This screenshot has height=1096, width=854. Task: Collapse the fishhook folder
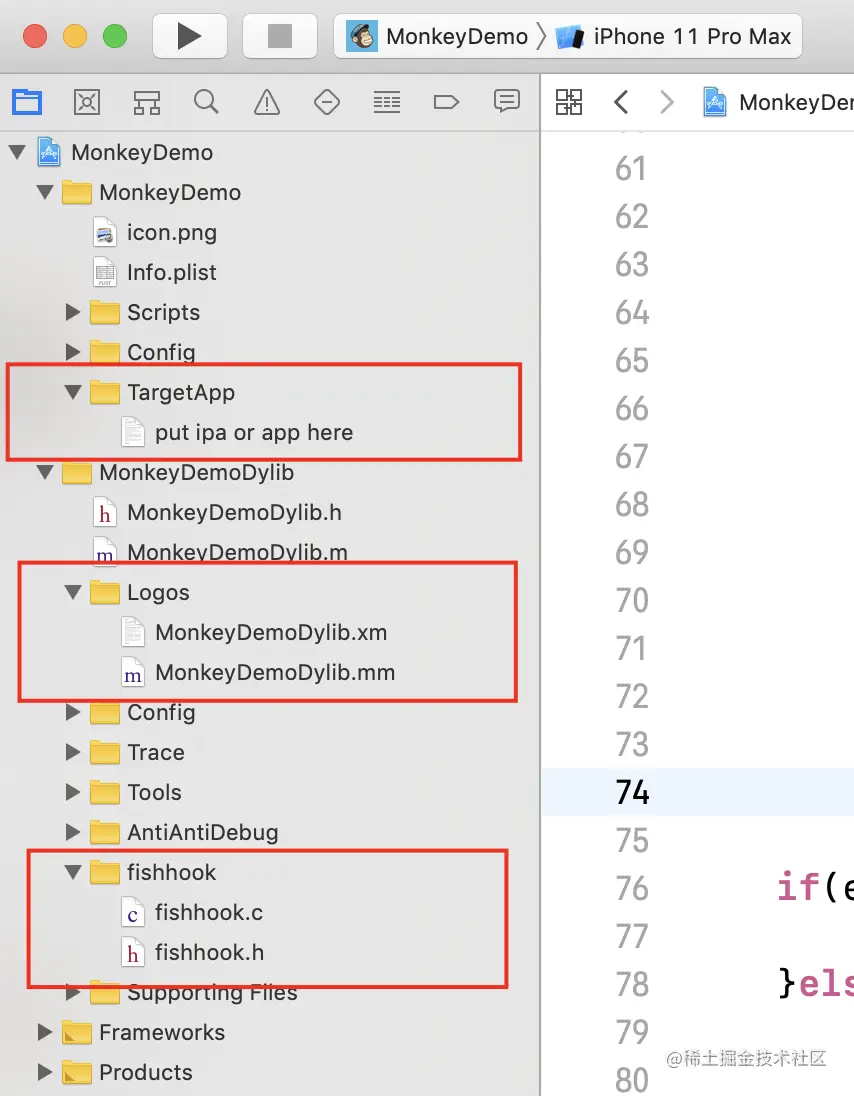pyautogui.click(x=73, y=872)
